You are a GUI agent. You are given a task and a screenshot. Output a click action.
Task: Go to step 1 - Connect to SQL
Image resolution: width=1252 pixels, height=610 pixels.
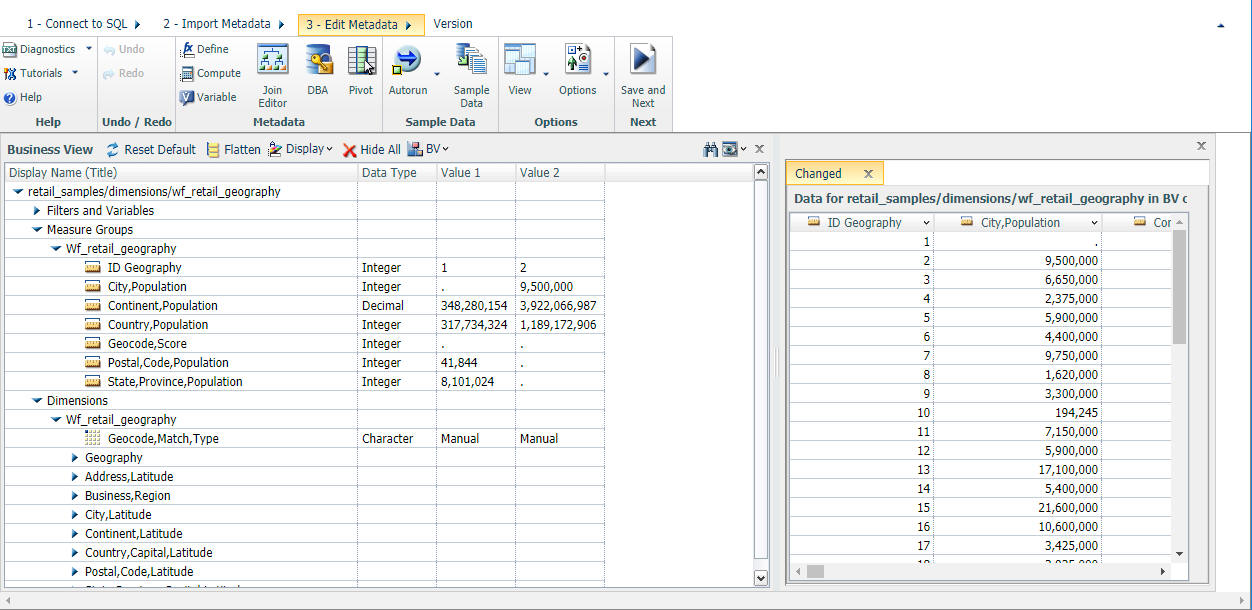[84, 24]
